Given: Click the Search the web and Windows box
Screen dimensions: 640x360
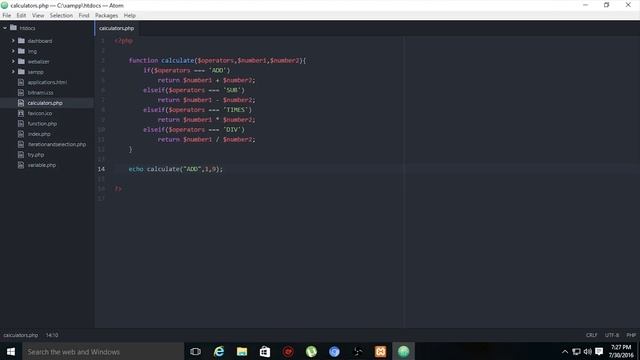Looking at the screenshot, I should pos(103,351).
